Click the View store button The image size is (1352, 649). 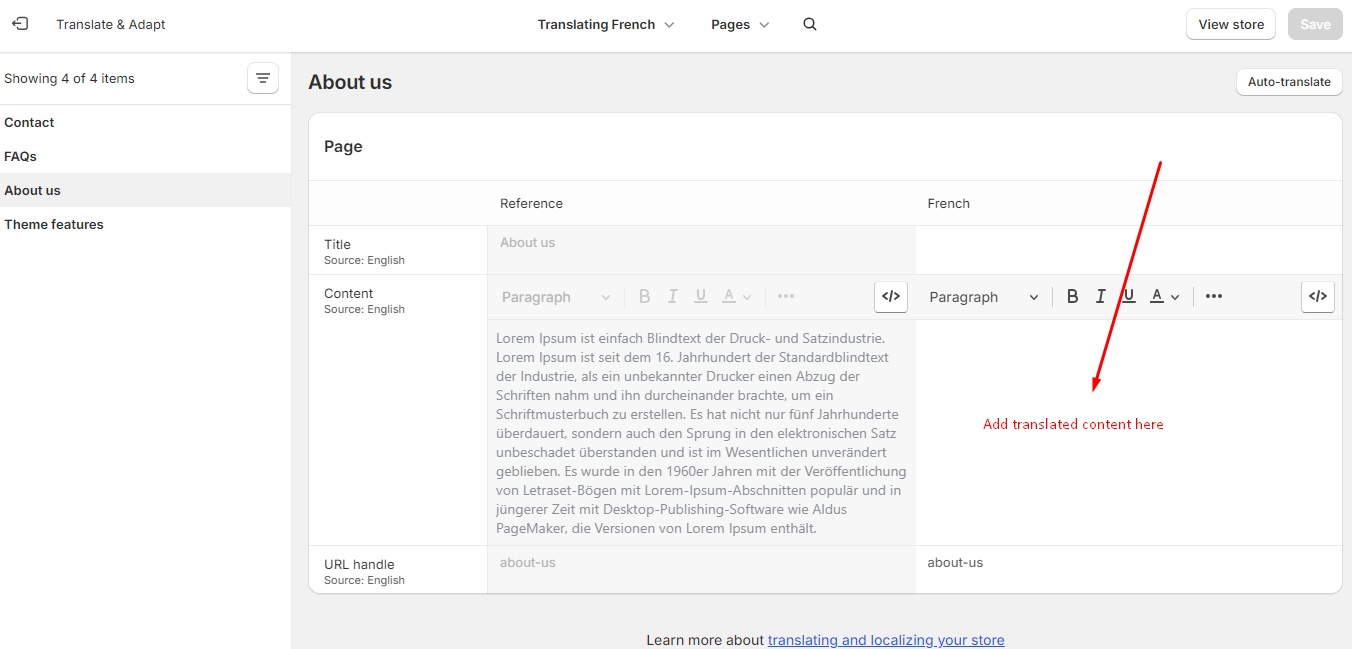click(x=1230, y=24)
